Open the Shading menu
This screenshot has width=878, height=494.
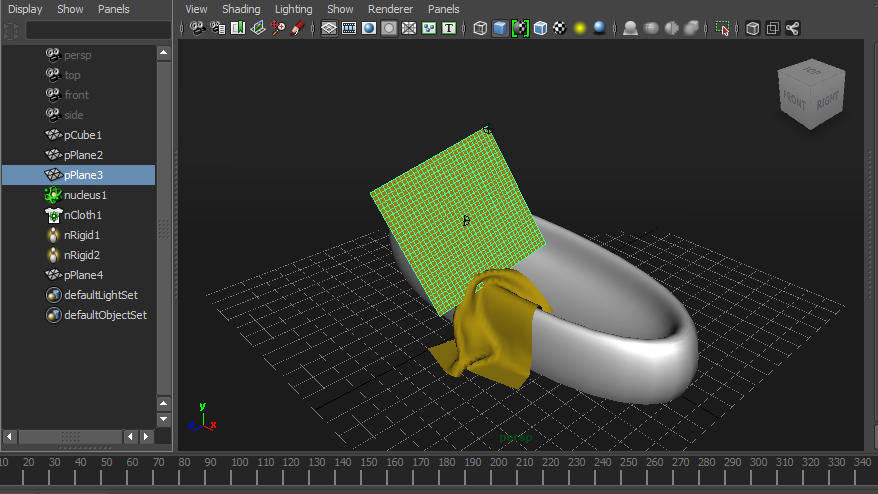241,9
